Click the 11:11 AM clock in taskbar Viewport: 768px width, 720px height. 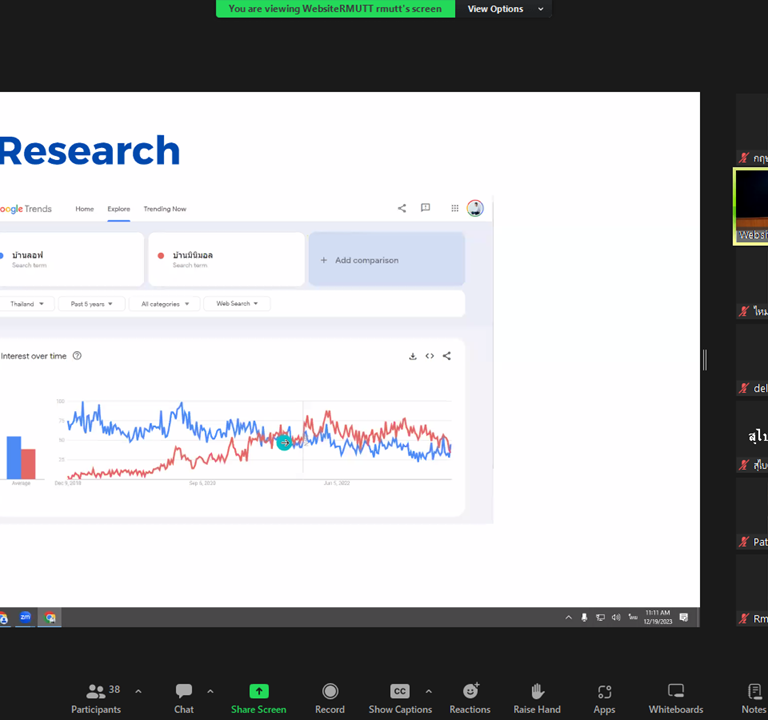click(x=658, y=617)
